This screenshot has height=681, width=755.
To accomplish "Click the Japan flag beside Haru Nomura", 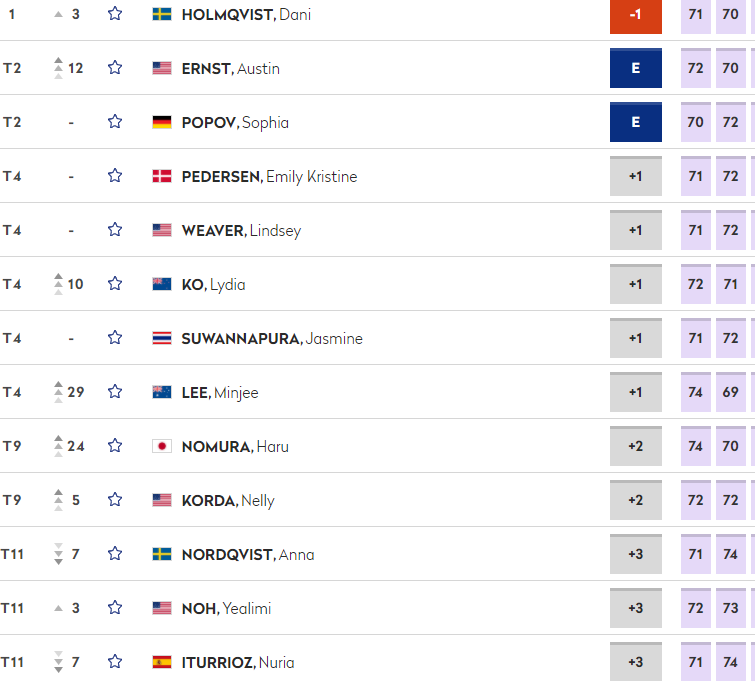I will click(162, 446).
